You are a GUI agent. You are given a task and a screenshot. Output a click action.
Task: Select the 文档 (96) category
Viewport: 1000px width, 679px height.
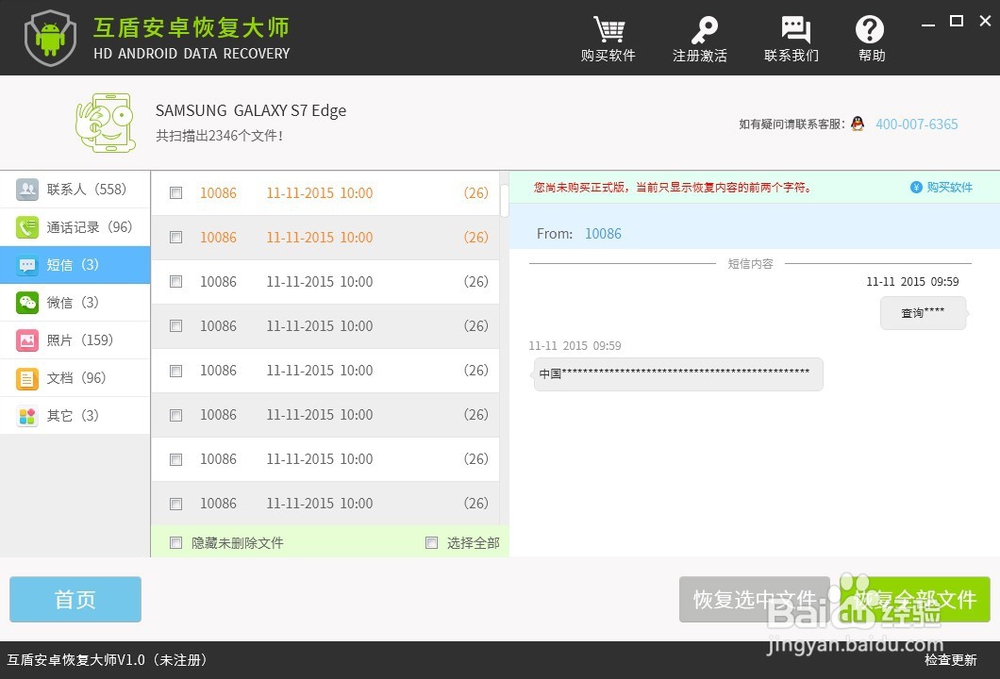(75, 378)
